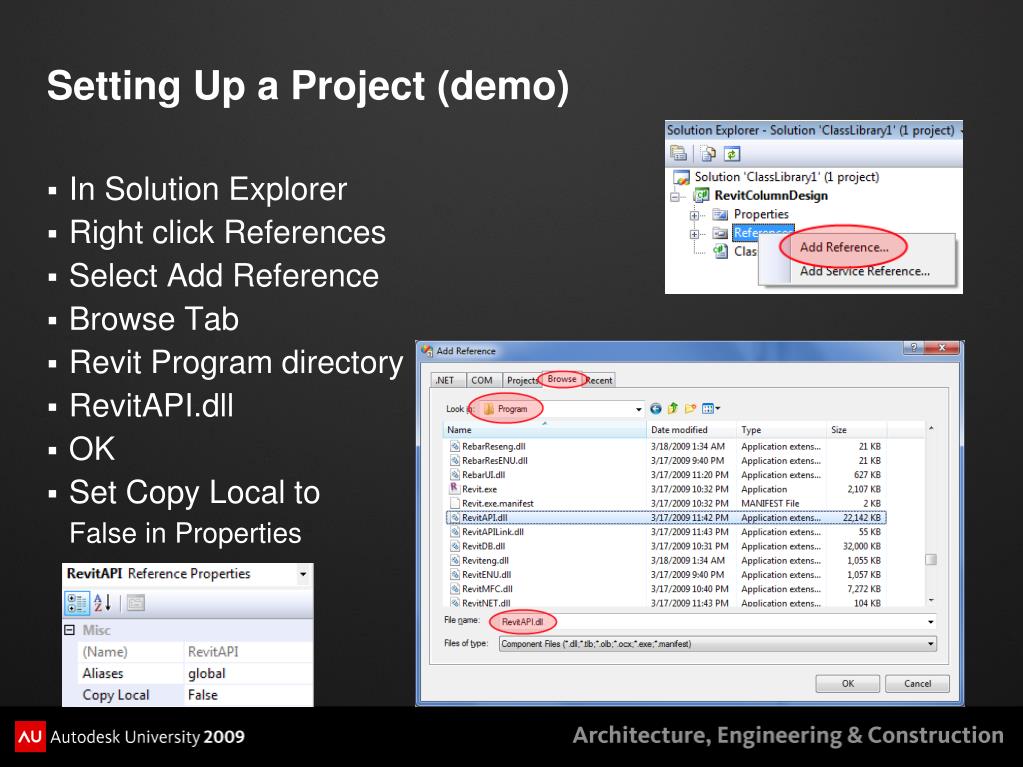Image resolution: width=1023 pixels, height=767 pixels.
Task: Sort by Size column header
Action: 856,430
